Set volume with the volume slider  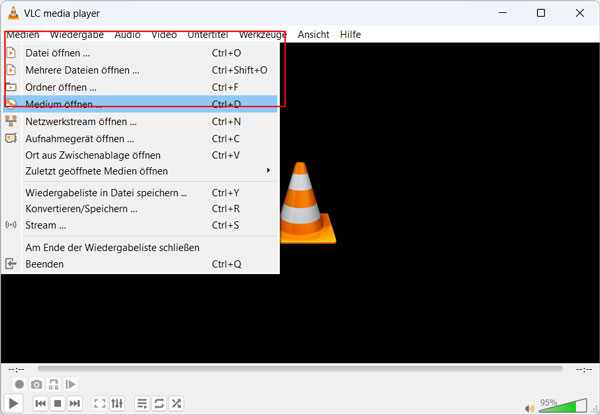click(562, 405)
